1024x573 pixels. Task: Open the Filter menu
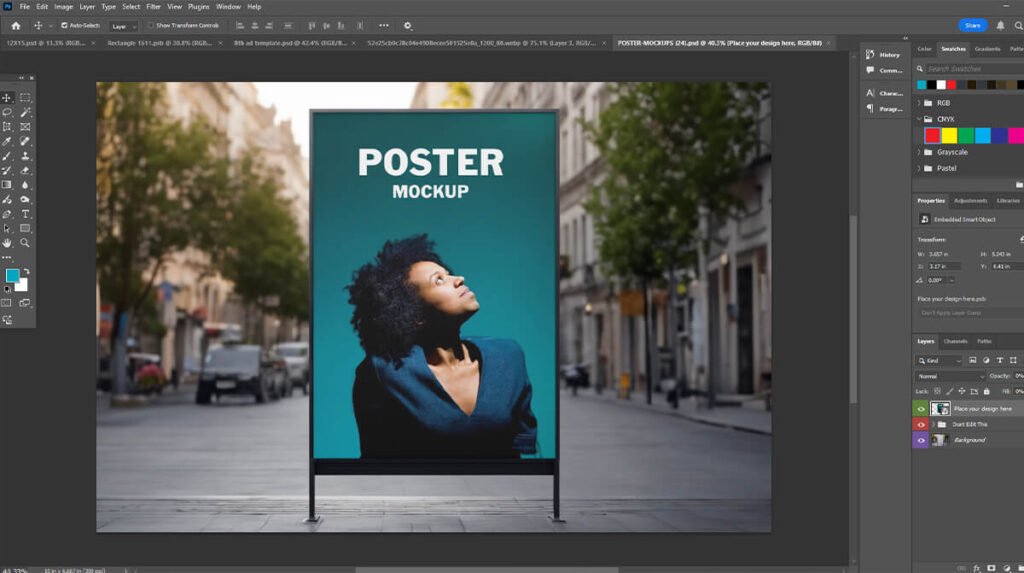pyautogui.click(x=153, y=7)
